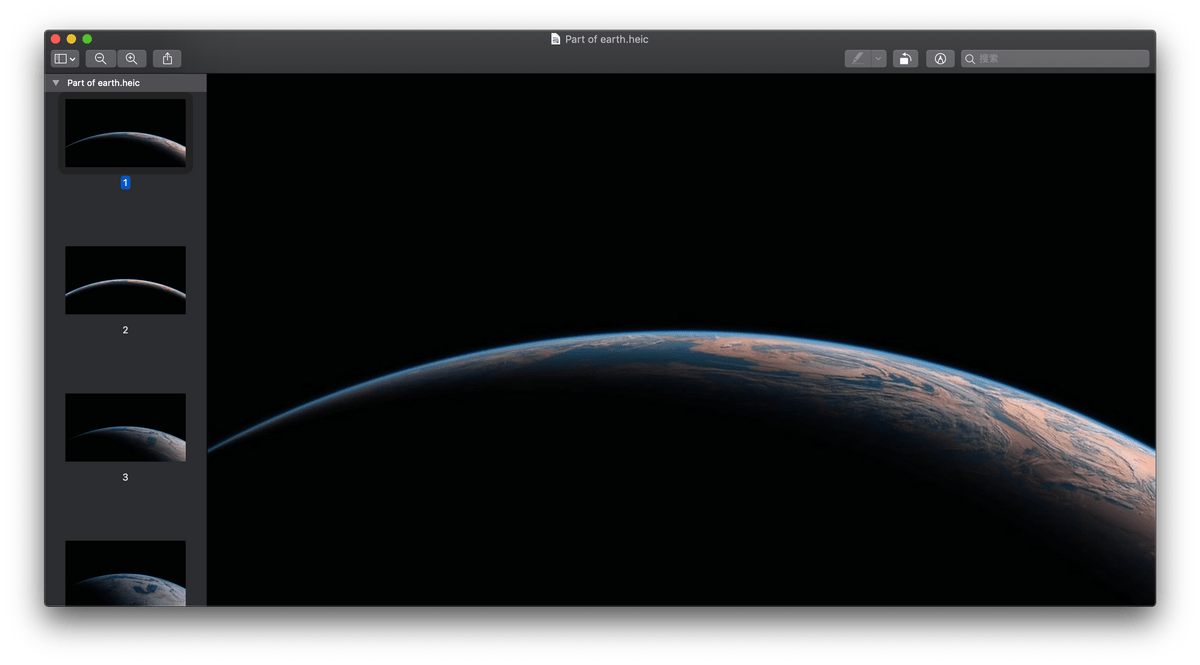Open the sidebar view menu button
Viewport: 1200px width, 665px height.
65,59
